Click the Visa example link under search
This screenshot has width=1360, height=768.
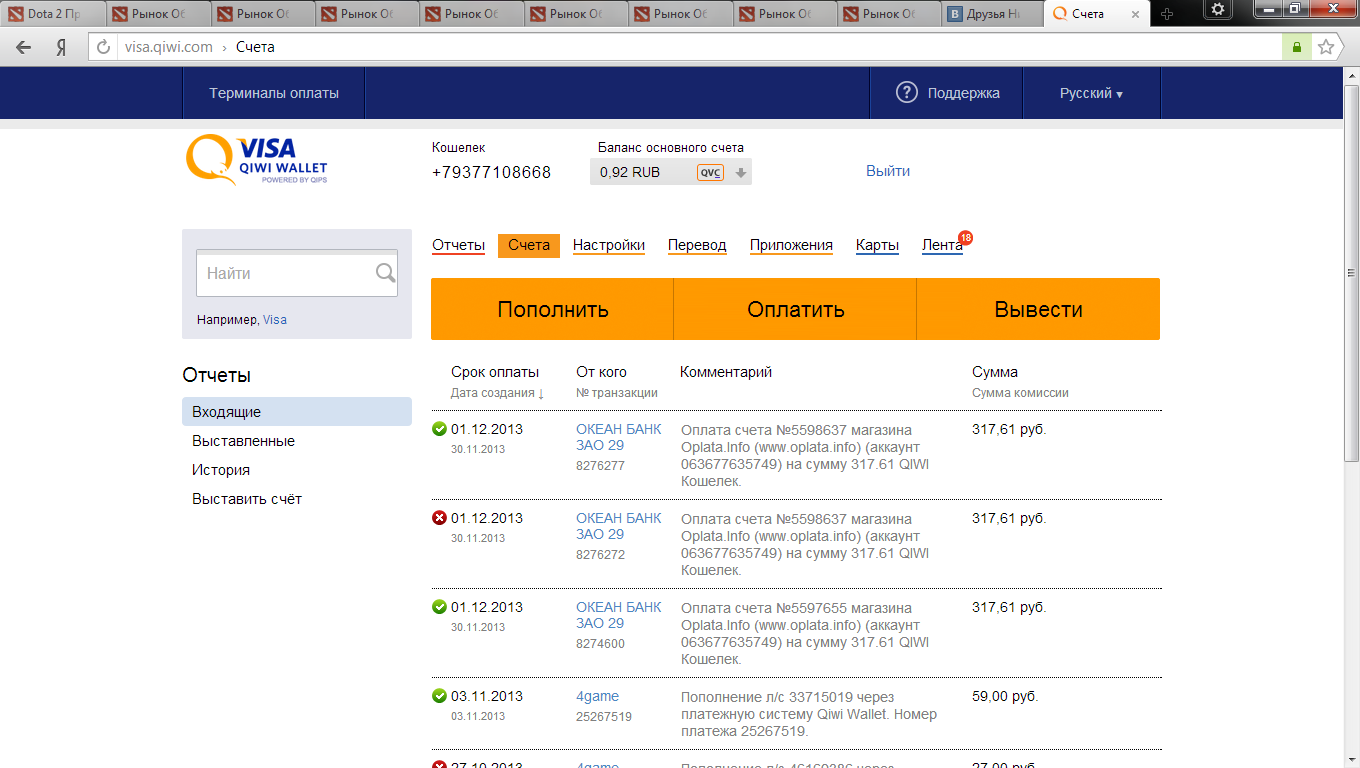click(x=275, y=320)
